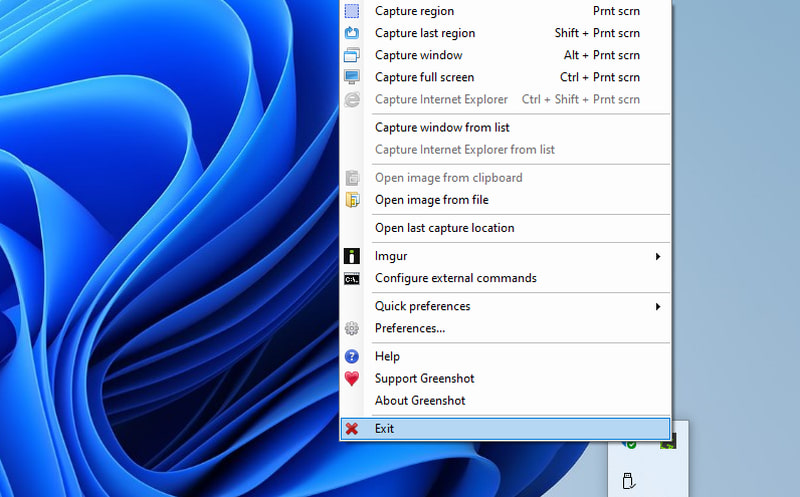Click the Preferences gear icon

[352, 328]
